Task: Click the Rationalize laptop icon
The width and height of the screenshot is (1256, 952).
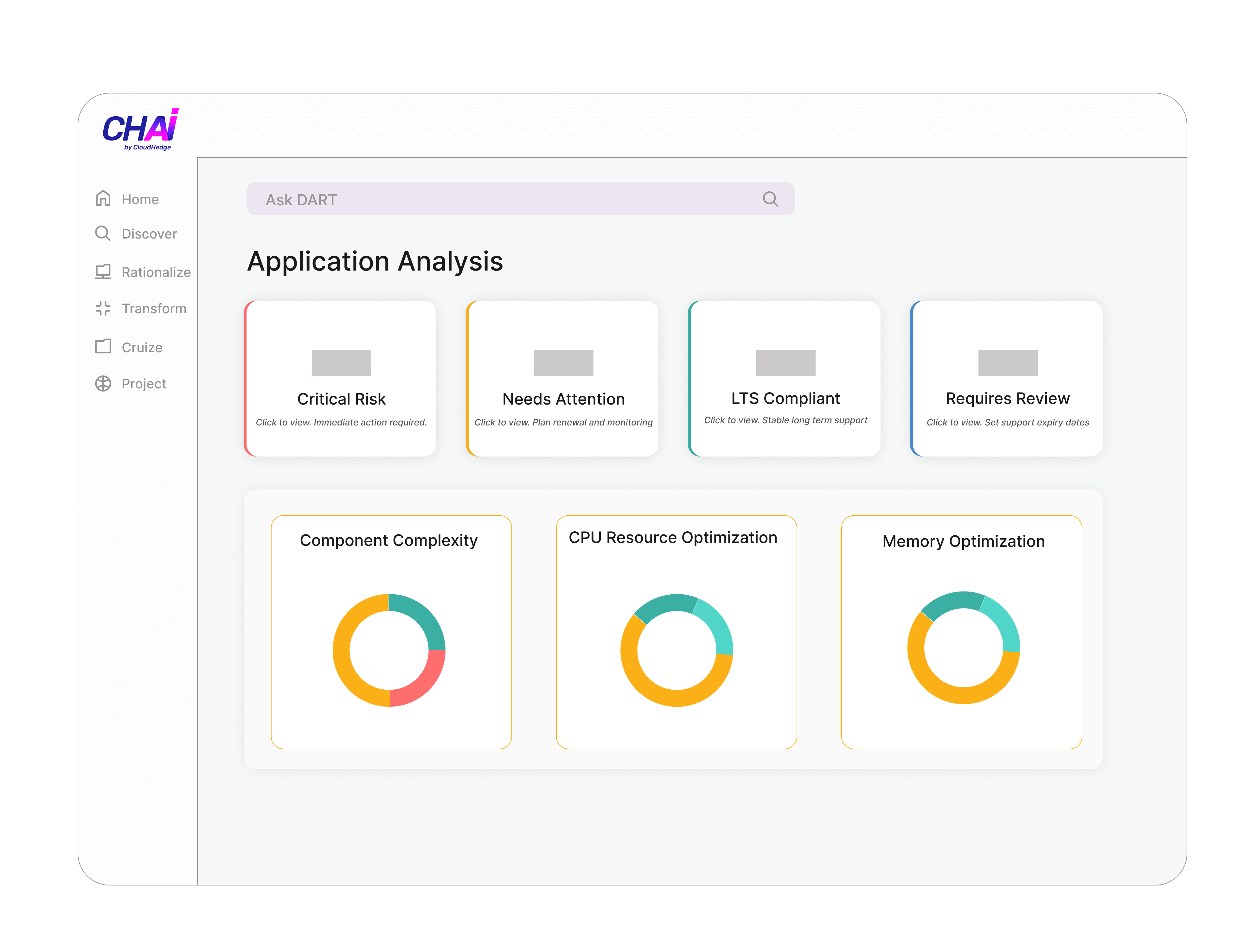Action: 103,272
